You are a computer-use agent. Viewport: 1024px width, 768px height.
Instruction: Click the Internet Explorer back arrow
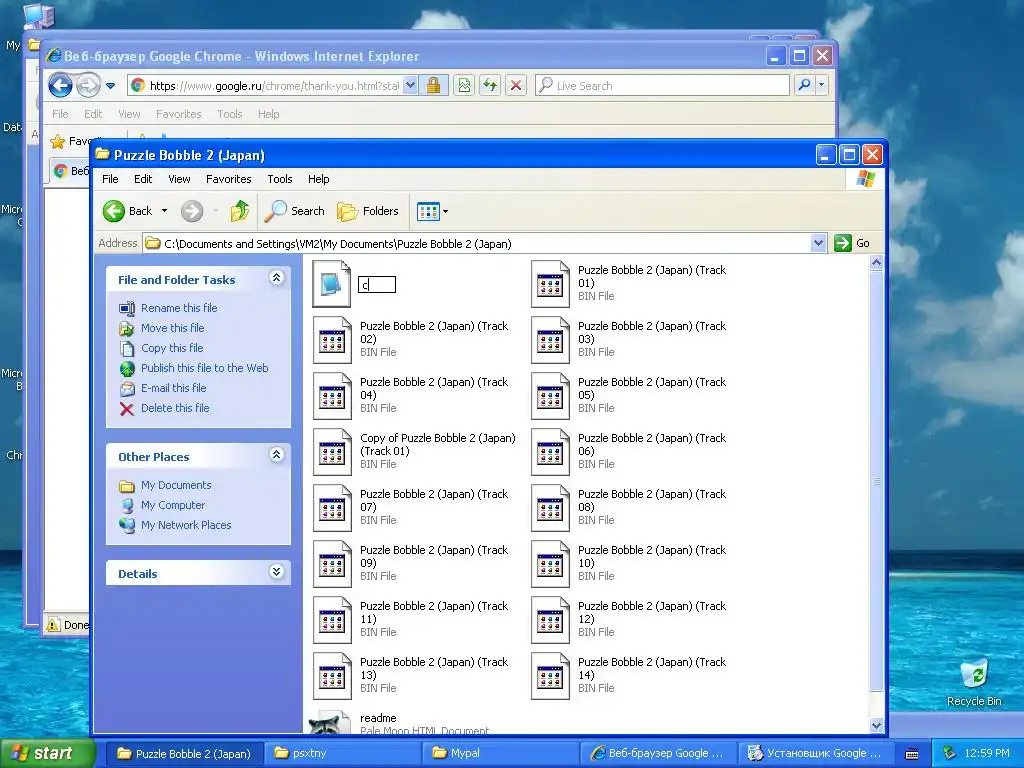point(60,85)
